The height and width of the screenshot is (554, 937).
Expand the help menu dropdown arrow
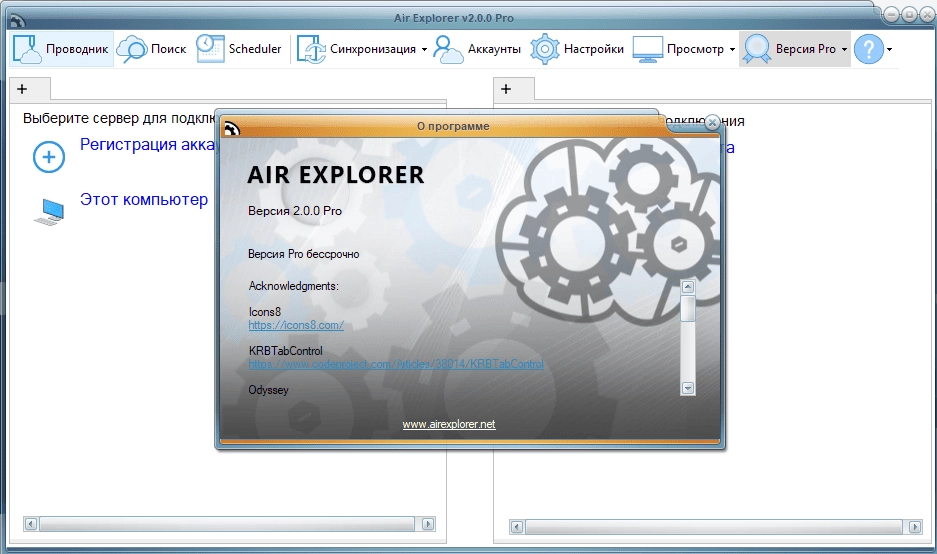(x=890, y=50)
